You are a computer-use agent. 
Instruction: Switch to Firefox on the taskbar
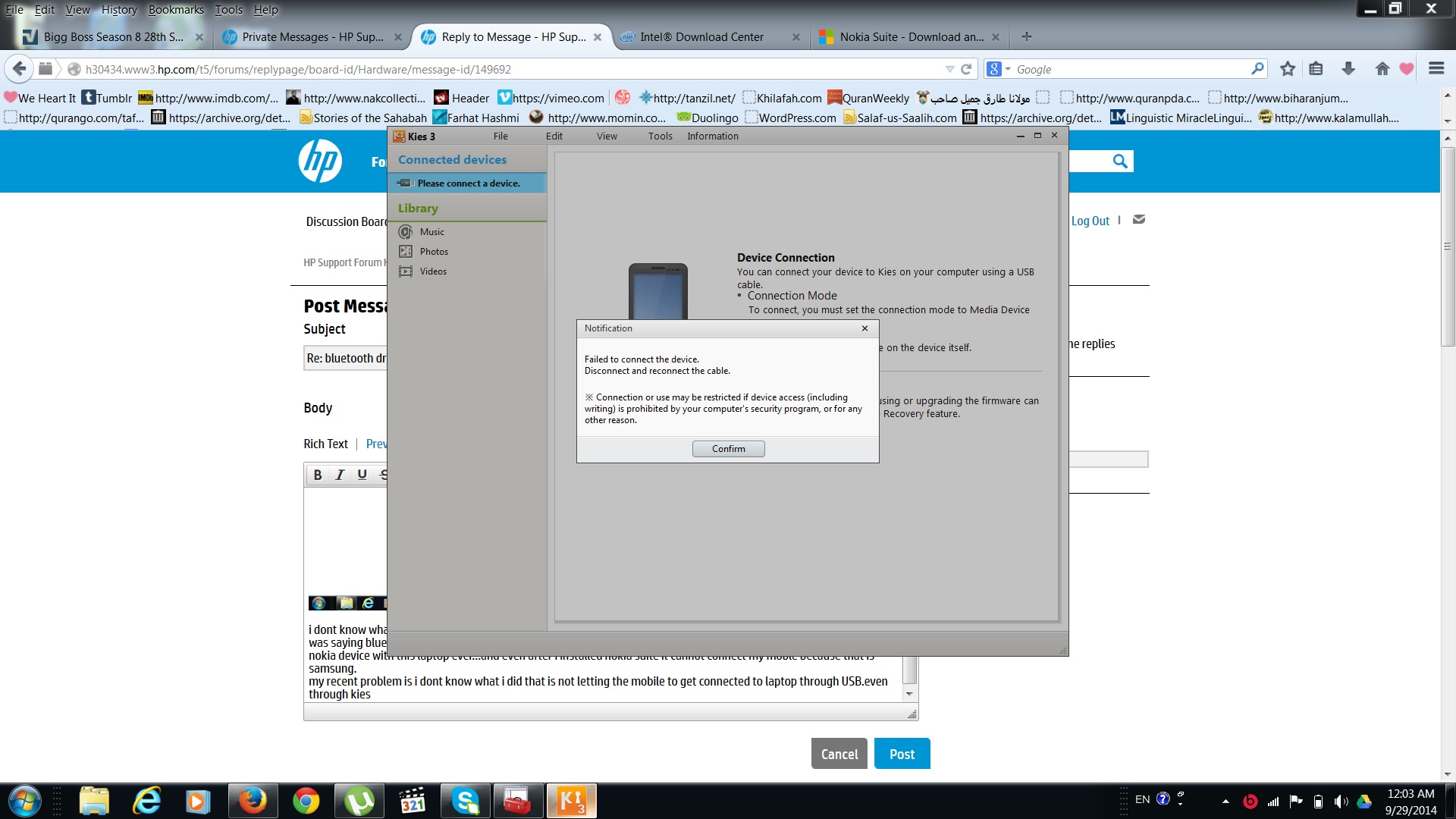[x=253, y=801]
